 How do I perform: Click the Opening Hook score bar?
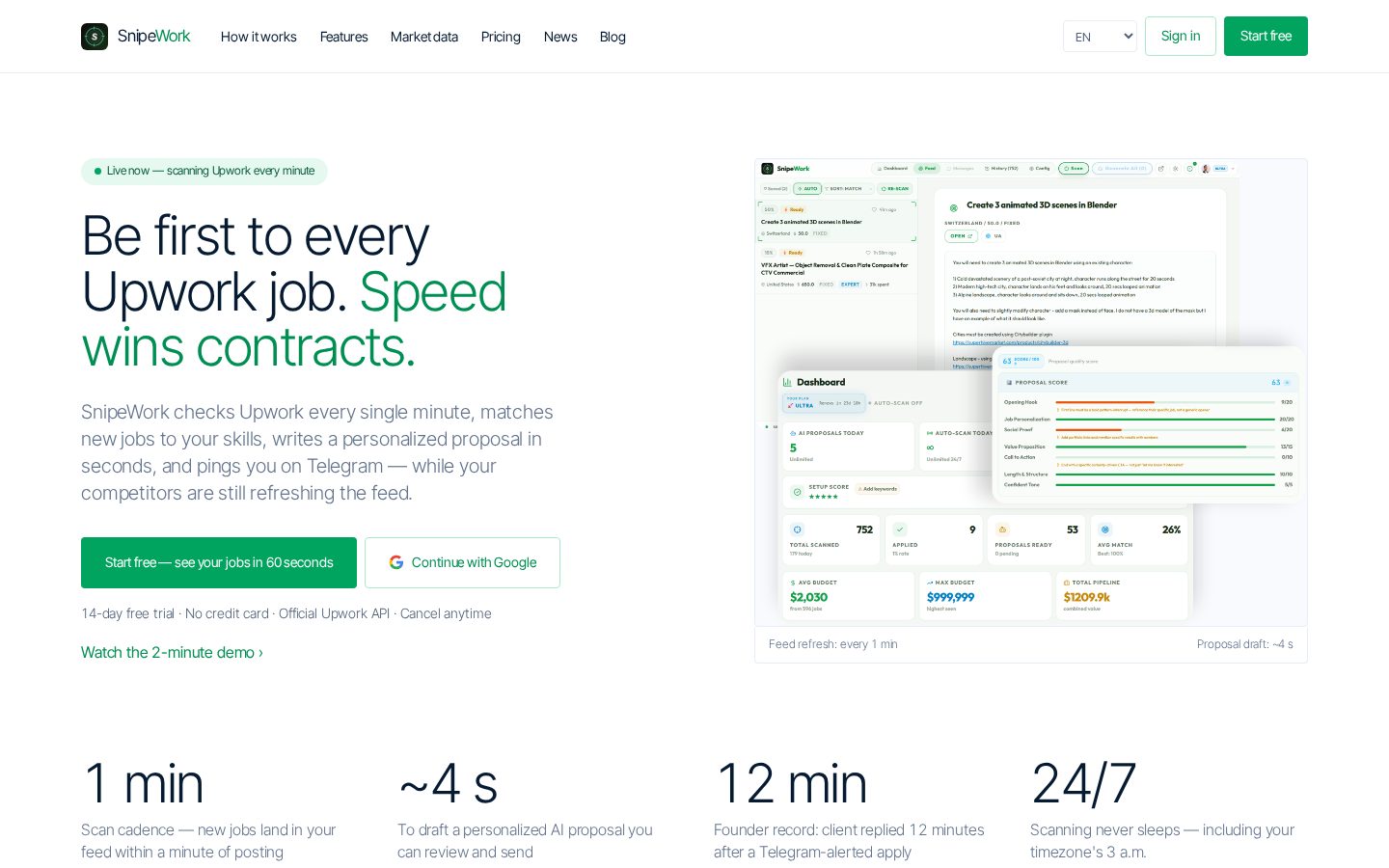(1164, 402)
